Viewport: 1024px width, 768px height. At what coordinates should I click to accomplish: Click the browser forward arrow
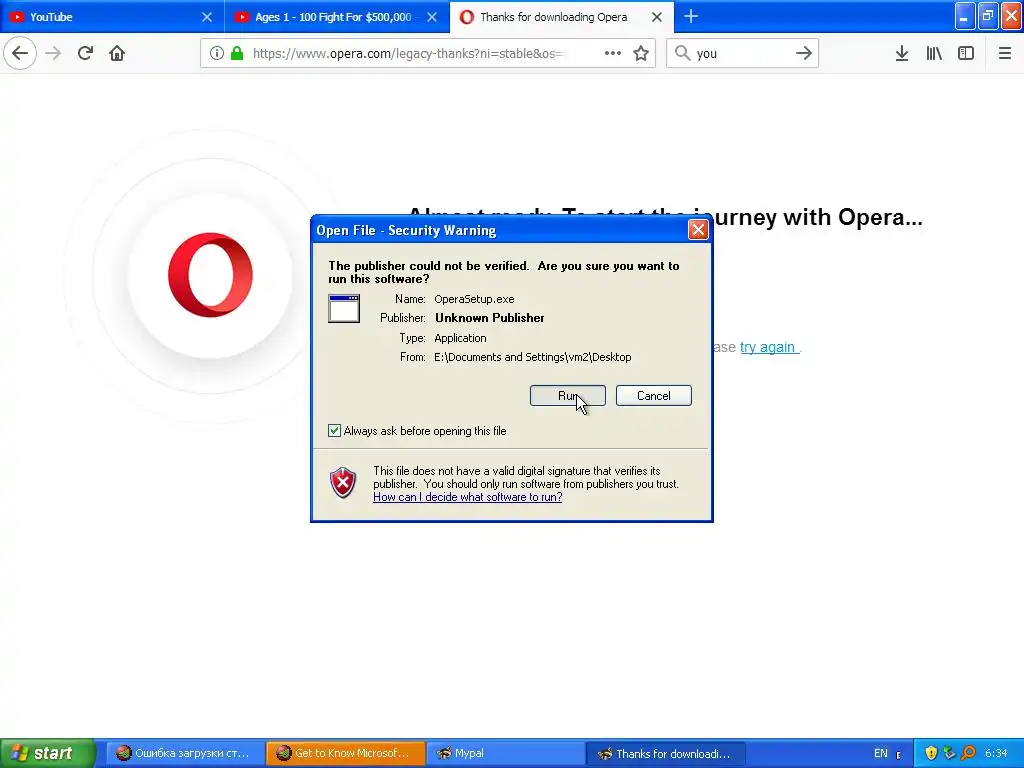click(x=53, y=53)
